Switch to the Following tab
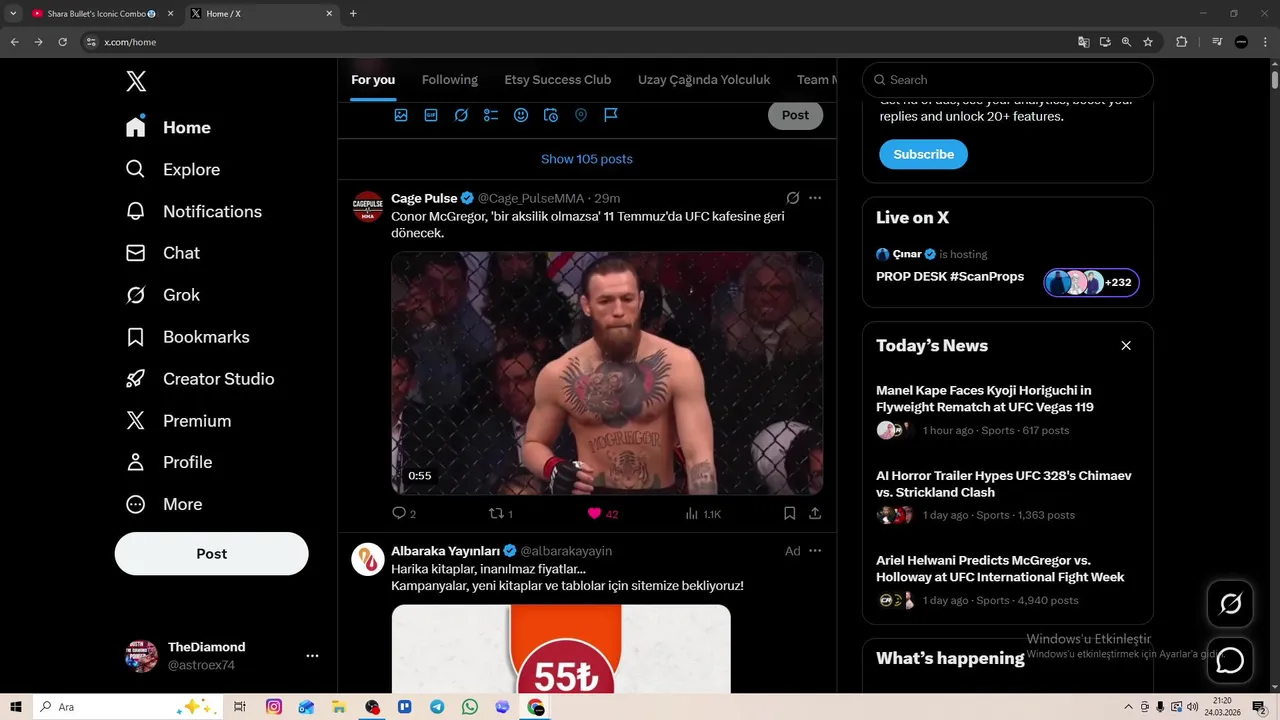The height and width of the screenshot is (720, 1280). (x=450, y=80)
